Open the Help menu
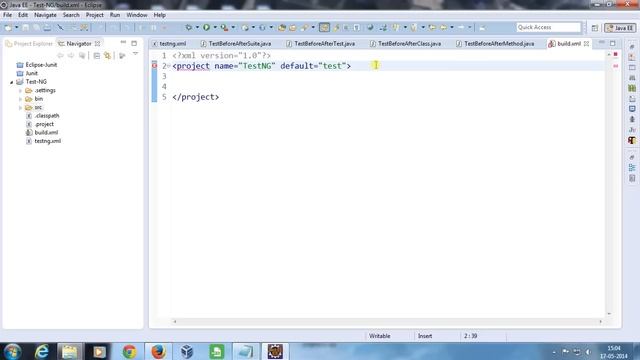Viewport: 640px width, 360px height. coord(160,15)
